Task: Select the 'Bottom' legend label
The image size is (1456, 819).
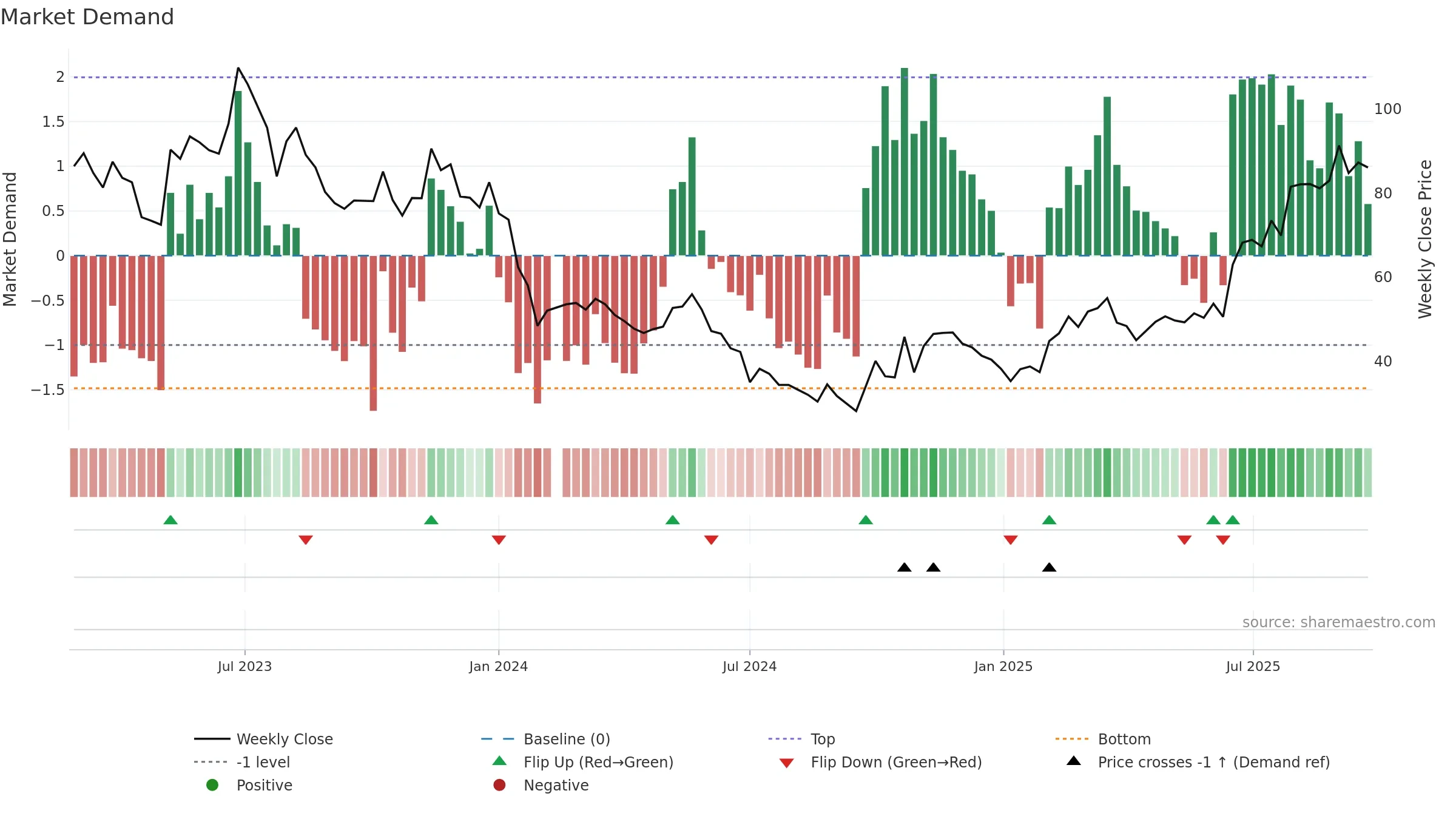Action: point(1124,739)
